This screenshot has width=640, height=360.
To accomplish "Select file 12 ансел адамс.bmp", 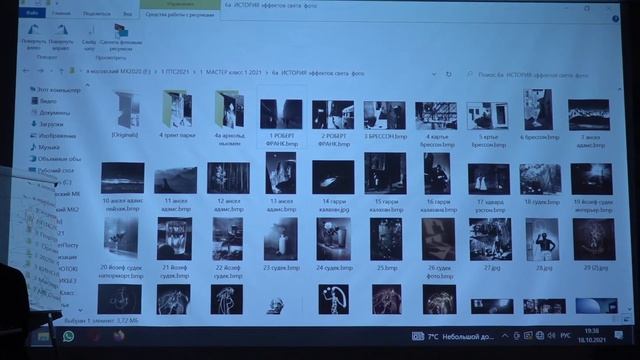I will click(x=229, y=187).
